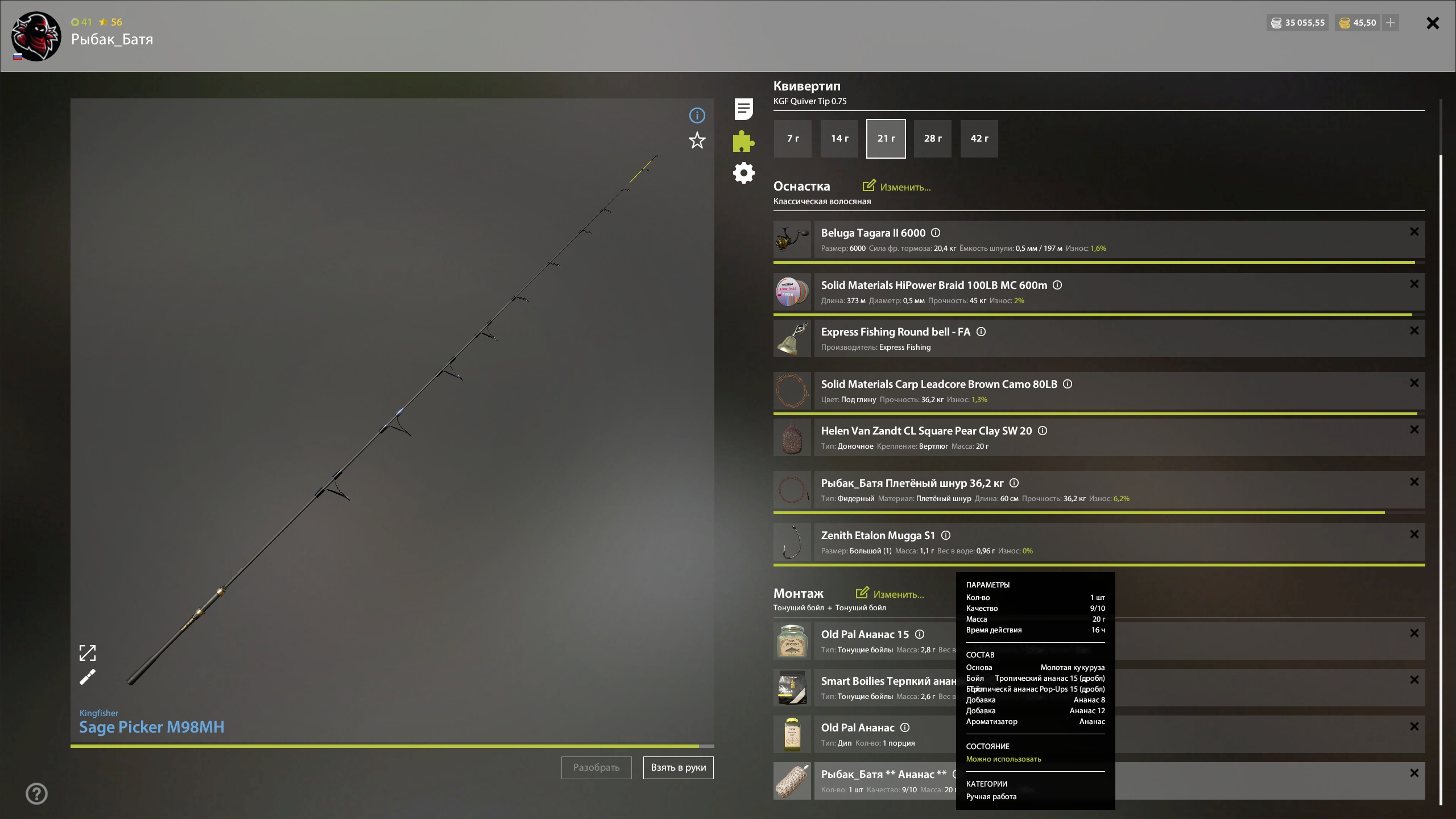Open the help question mark icon
The height and width of the screenshot is (819, 1456).
click(36, 793)
